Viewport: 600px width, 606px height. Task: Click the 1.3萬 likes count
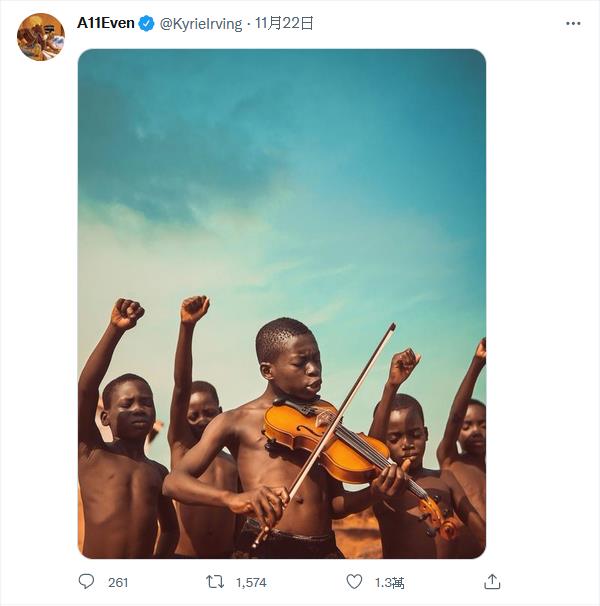pos(390,582)
